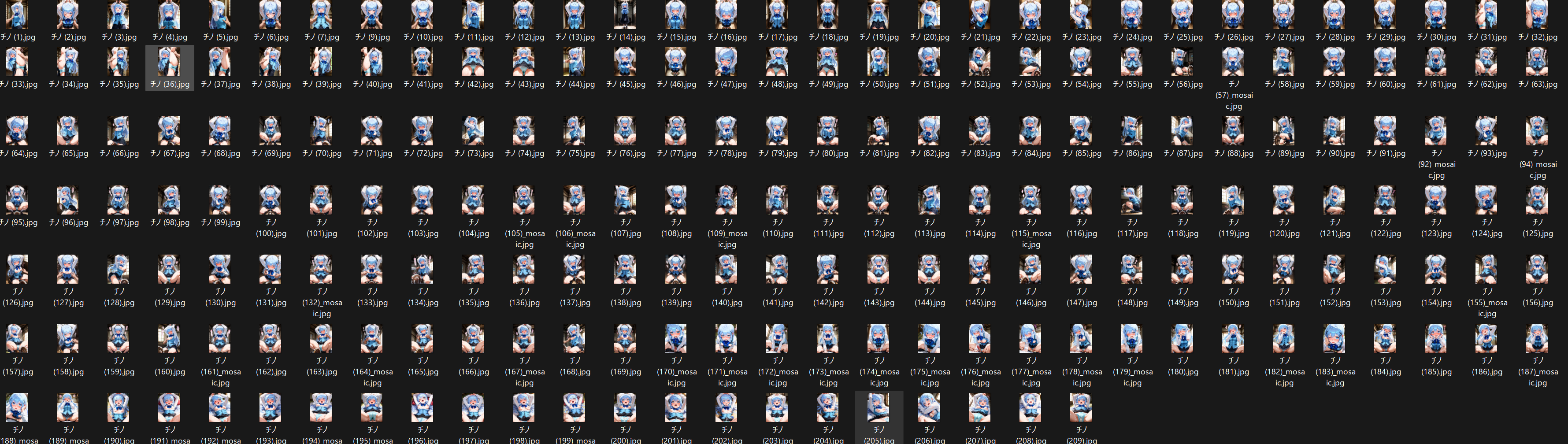
Task: Click file name チノ (180).jpg
Action: 1183,367
